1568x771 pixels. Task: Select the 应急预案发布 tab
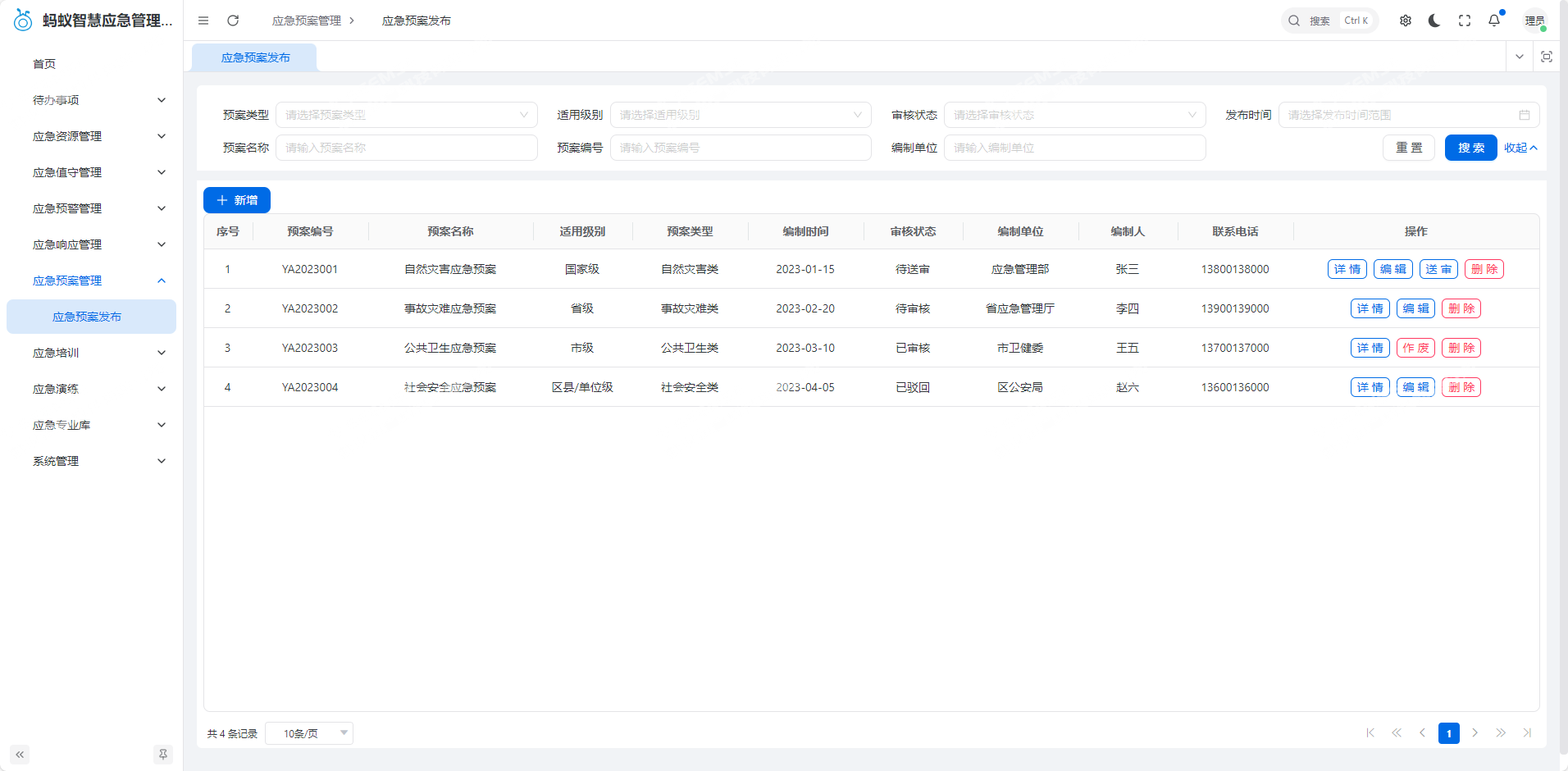255,57
